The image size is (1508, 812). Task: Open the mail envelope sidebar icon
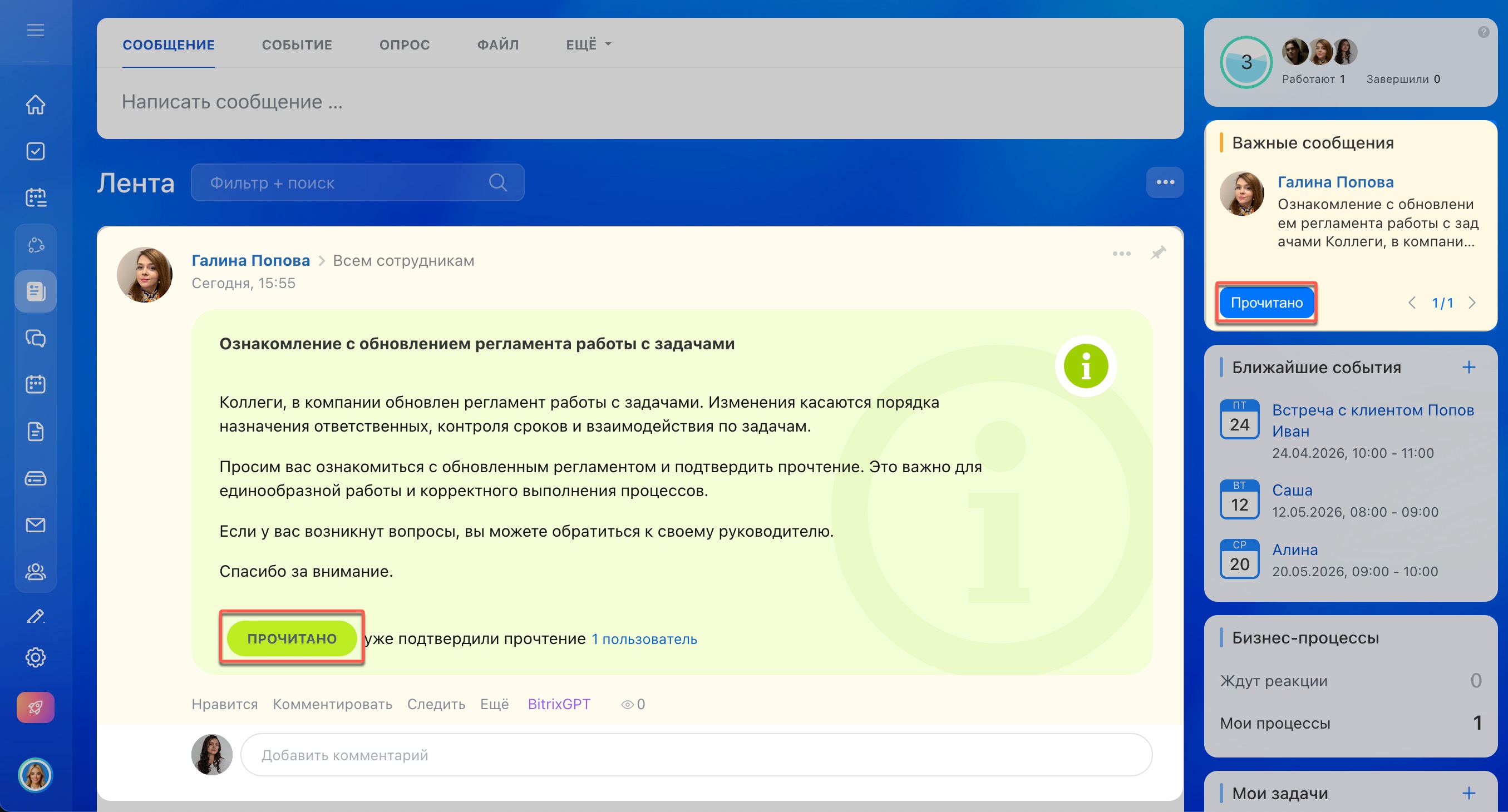35,525
